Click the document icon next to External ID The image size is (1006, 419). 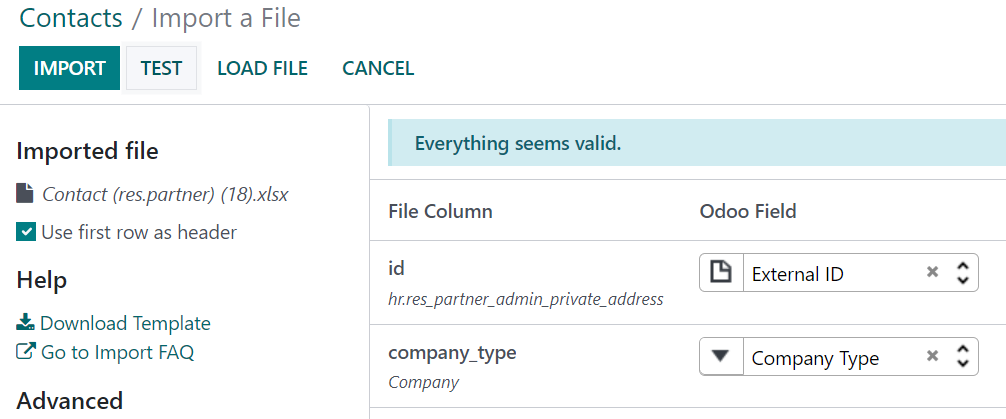721,273
